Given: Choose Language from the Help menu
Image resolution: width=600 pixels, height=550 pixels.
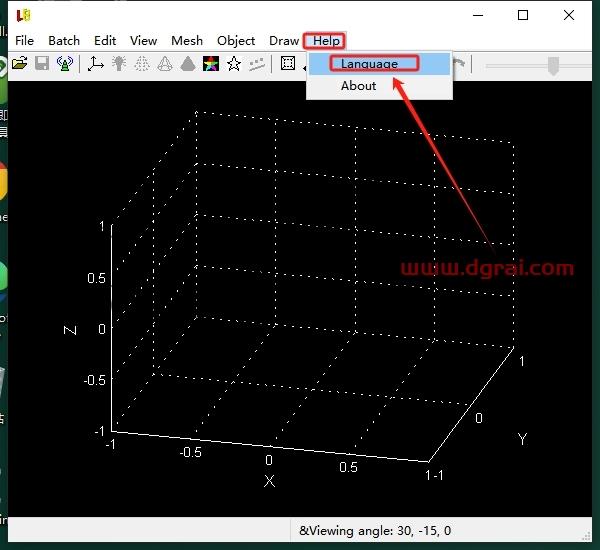Looking at the screenshot, I should [x=380, y=64].
